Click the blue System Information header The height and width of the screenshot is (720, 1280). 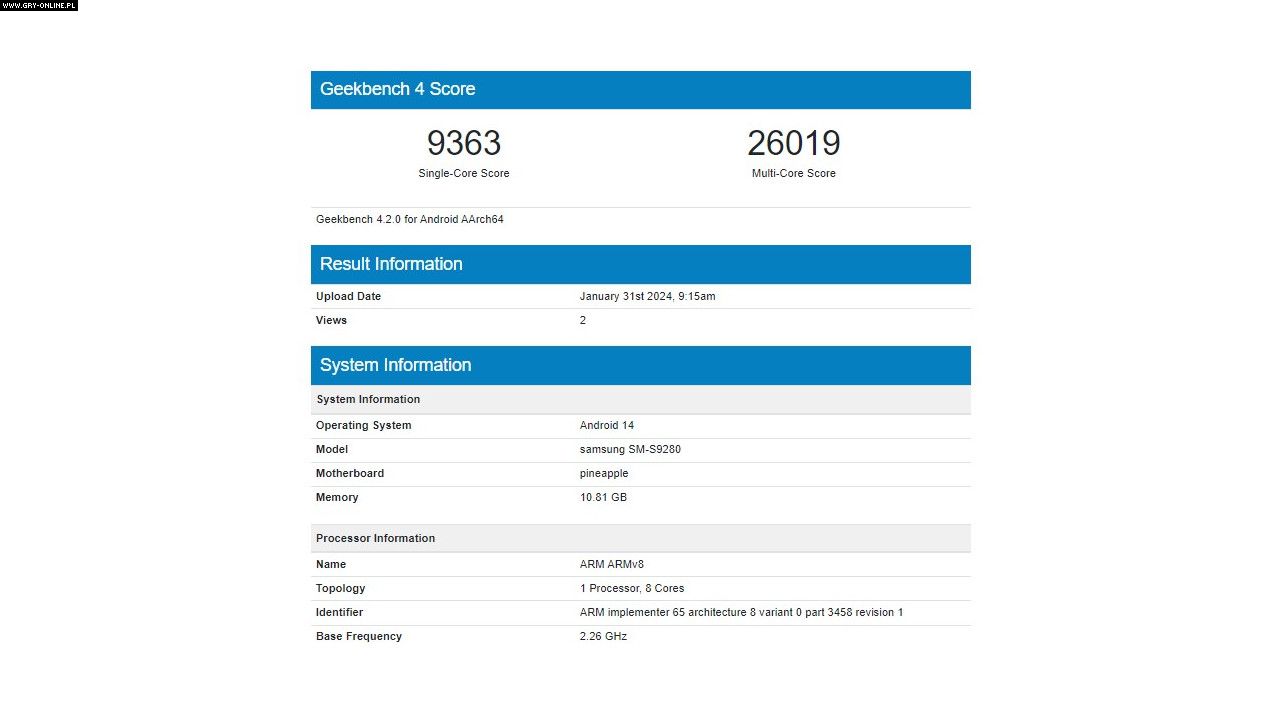tap(395, 365)
